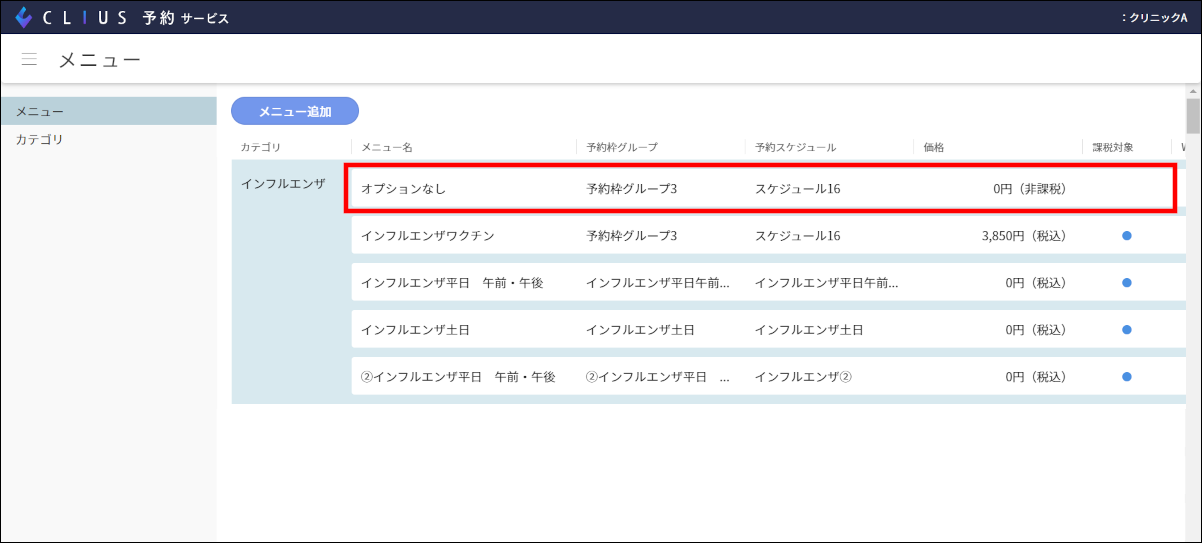The width and height of the screenshot is (1202, 543).
Task: Click the 0円(非課税) price cell
Action: (x=1030, y=188)
